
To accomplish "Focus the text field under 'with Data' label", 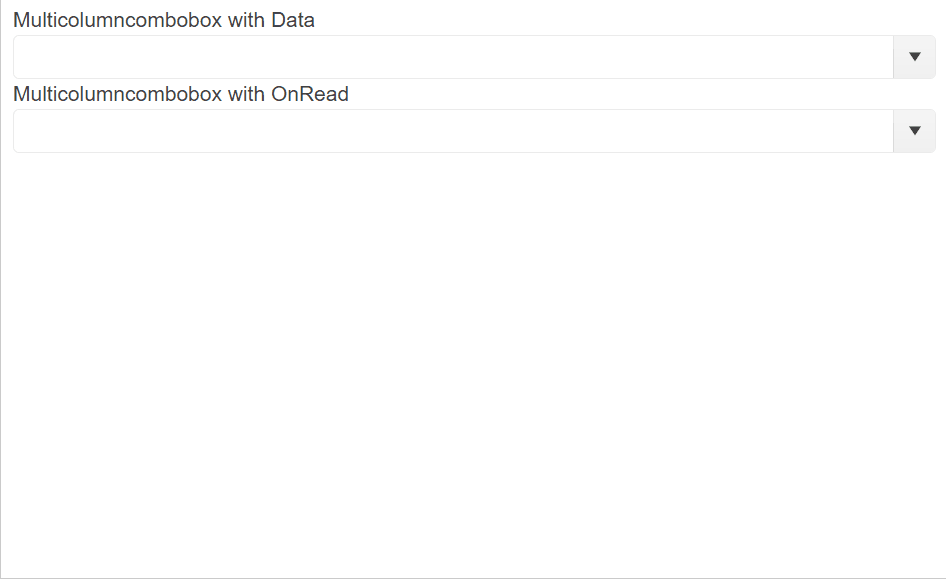I will pyautogui.click(x=453, y=57).
